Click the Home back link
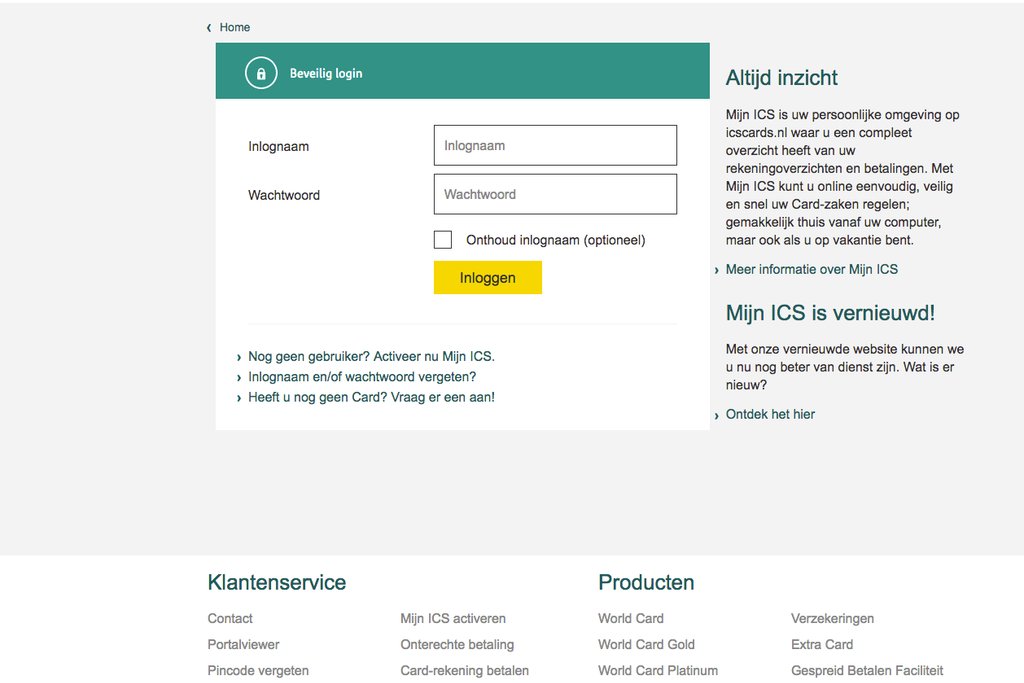Viewport: 1024px width, 683px height. pyautogui.click(x=234, y=27)
